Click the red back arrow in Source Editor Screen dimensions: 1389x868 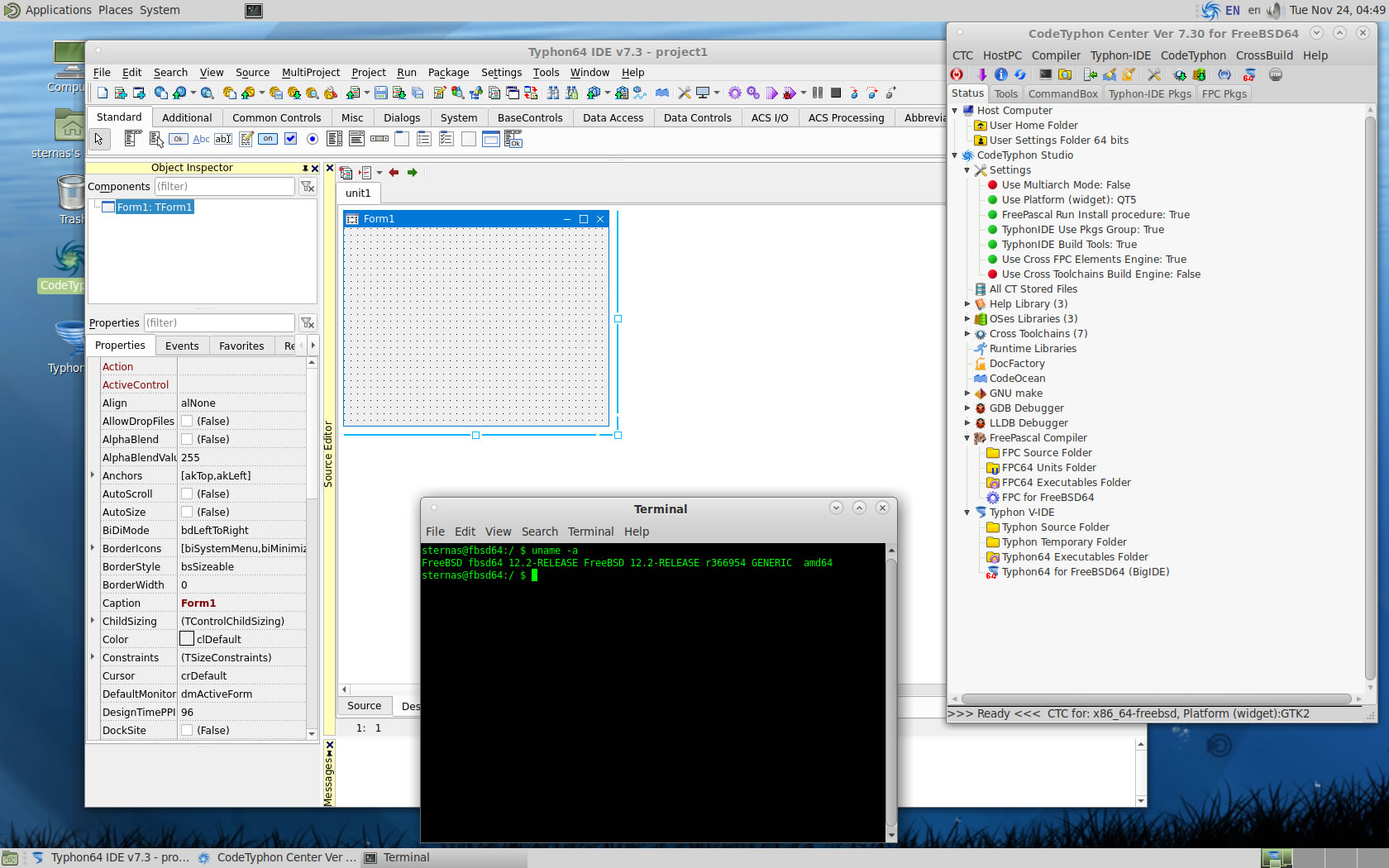[x=394, y=172]
